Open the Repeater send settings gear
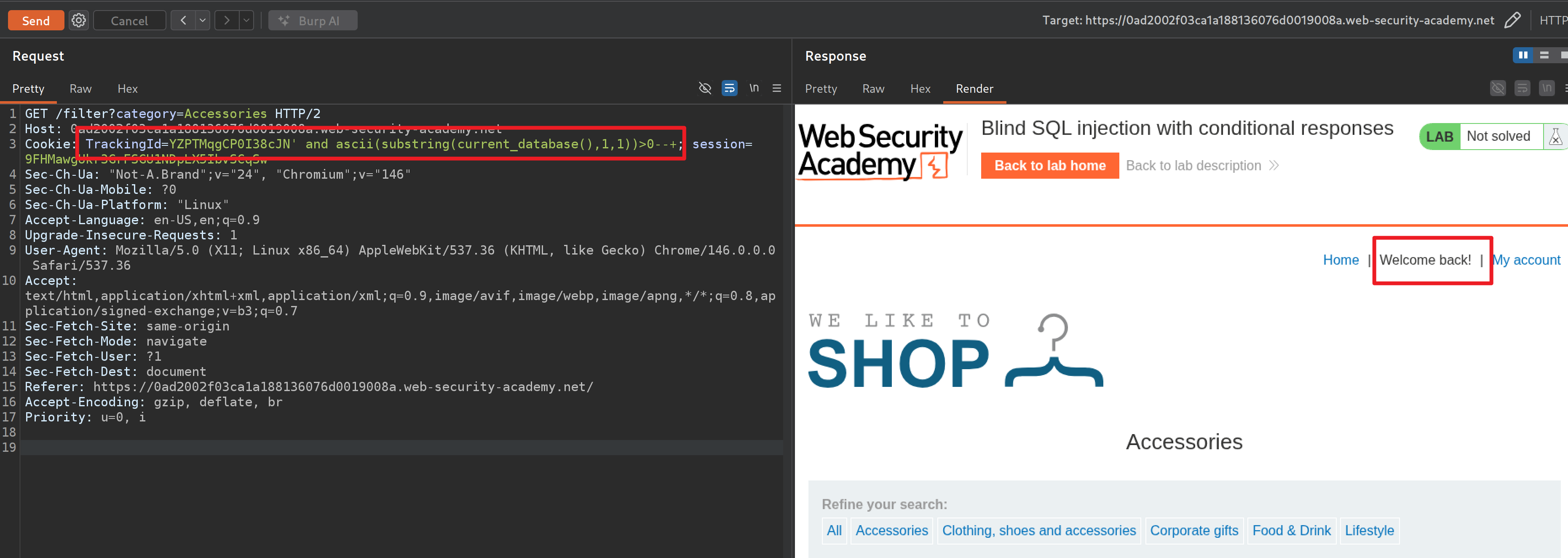The width and height of the screenshot is (1568, 558). pos(78,20)
